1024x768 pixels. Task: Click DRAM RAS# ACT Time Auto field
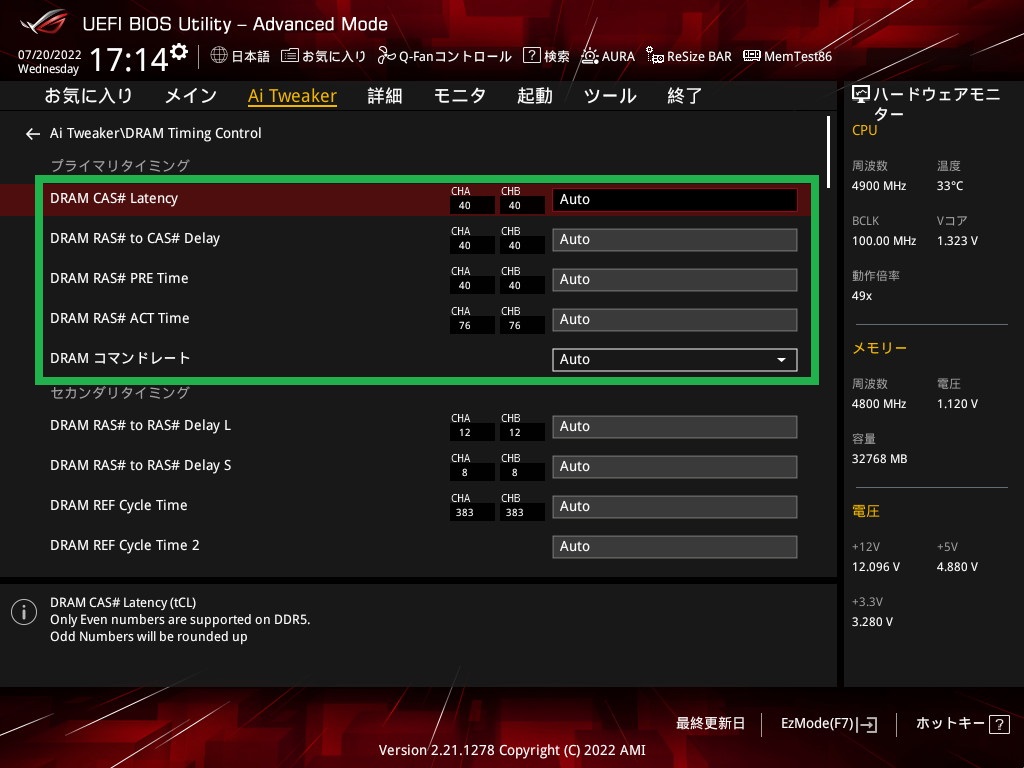[675, 319]
